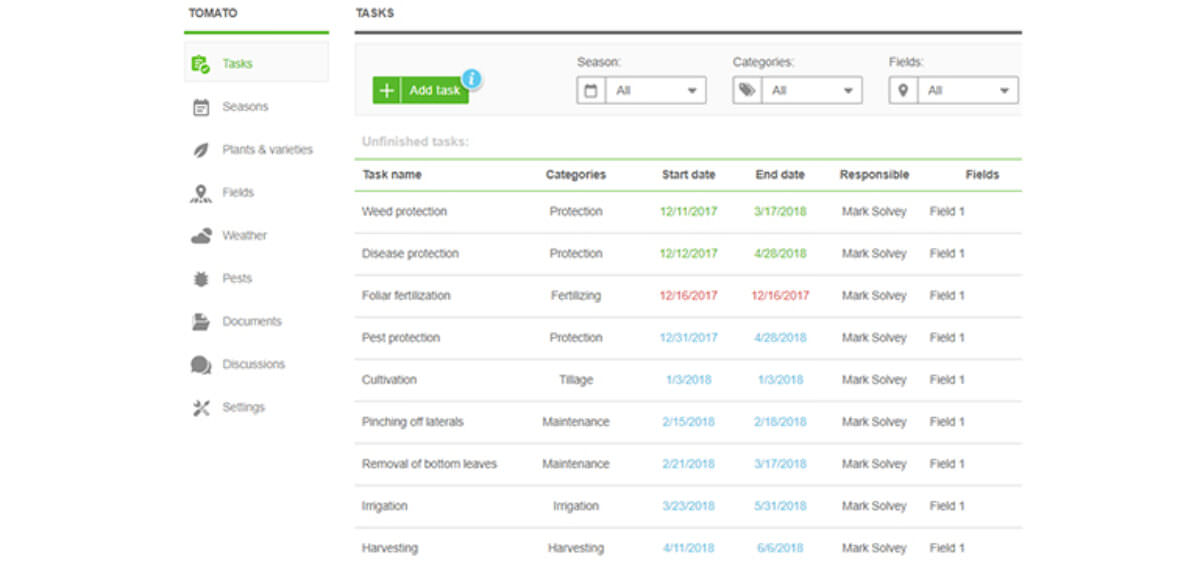Open the Categories filter dropdown
The height and width of the screenshot is (565, 1200).
[797, 90]
